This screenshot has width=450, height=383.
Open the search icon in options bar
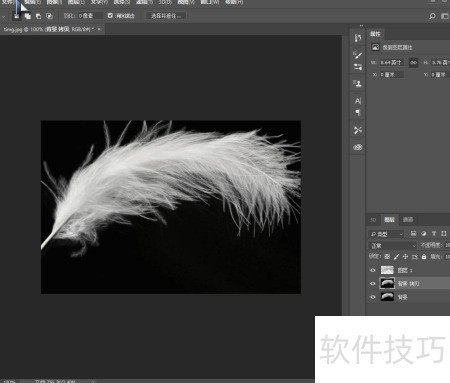click(x=432, y=16)
